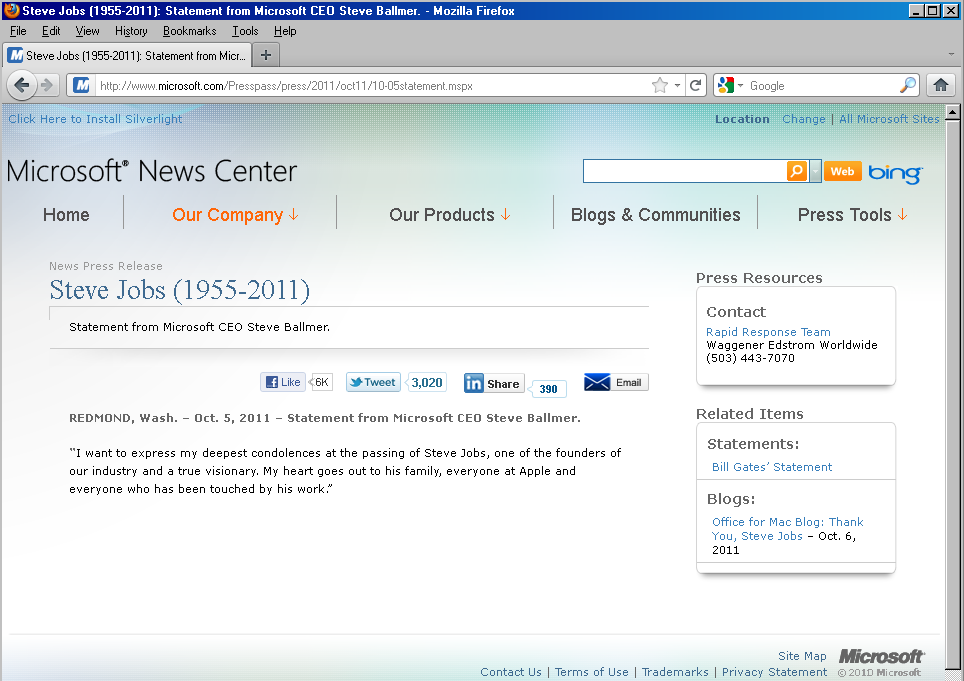
Task: Click the tweet count 3,020
Action: point(427,382)
